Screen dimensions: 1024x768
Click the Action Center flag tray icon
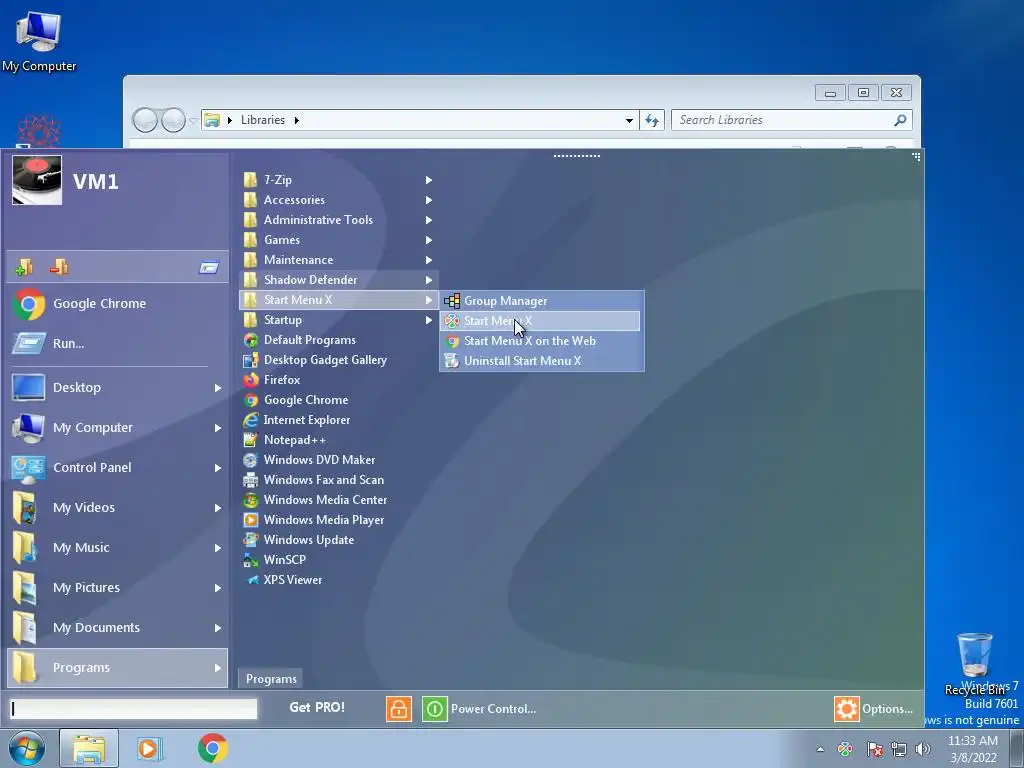875,750
